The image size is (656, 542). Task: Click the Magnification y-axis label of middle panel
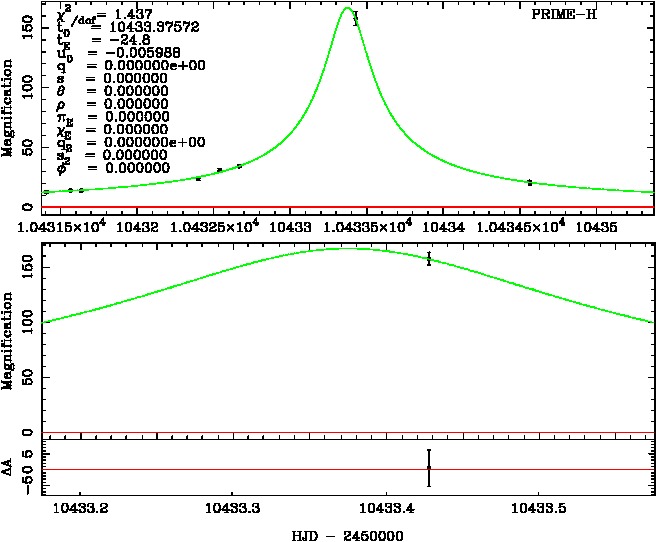[10, 340]
